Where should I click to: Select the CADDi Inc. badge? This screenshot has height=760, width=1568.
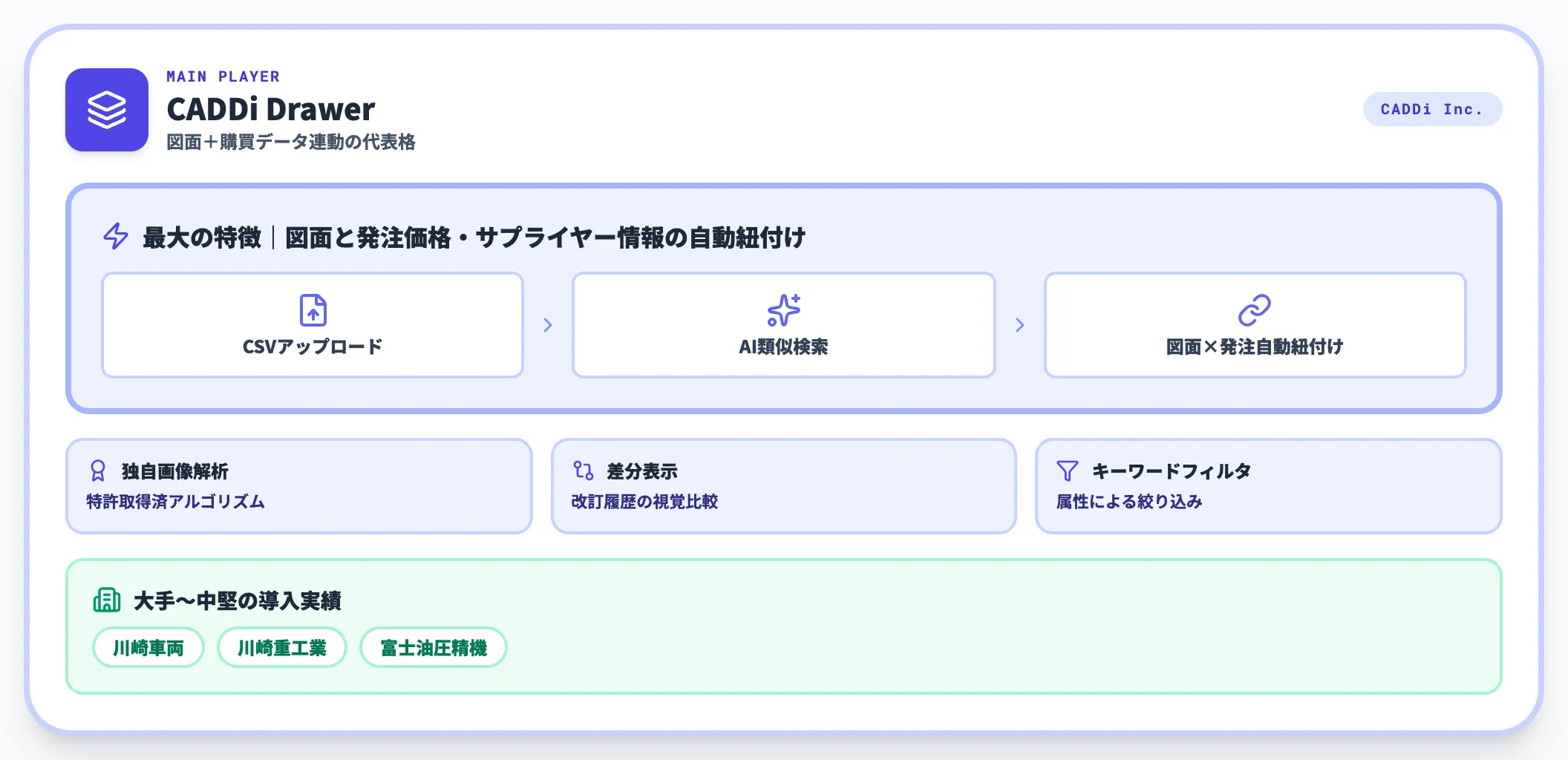[x=1432, y=109]
